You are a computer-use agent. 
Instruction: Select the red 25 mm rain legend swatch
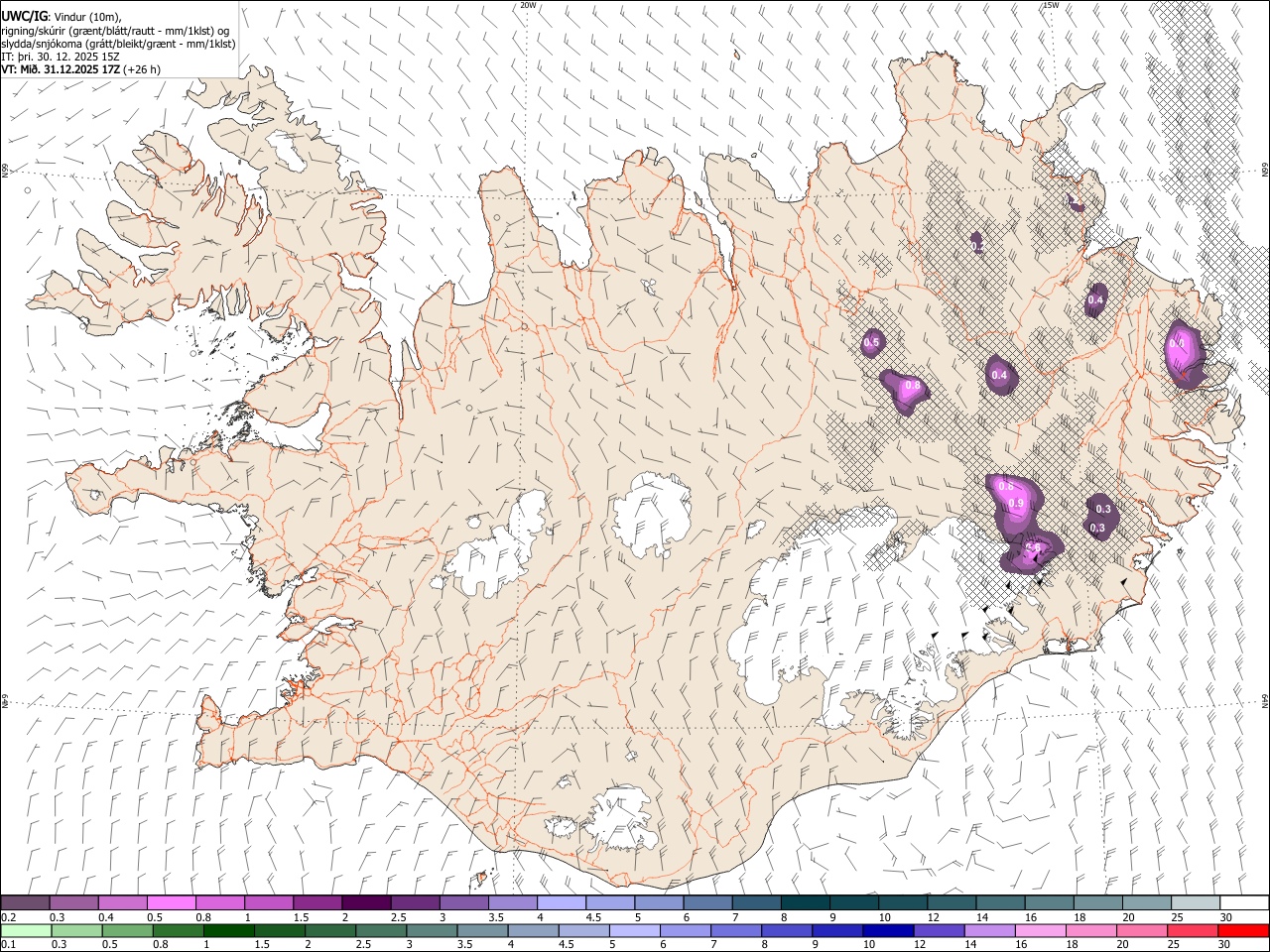(1192, 931)
